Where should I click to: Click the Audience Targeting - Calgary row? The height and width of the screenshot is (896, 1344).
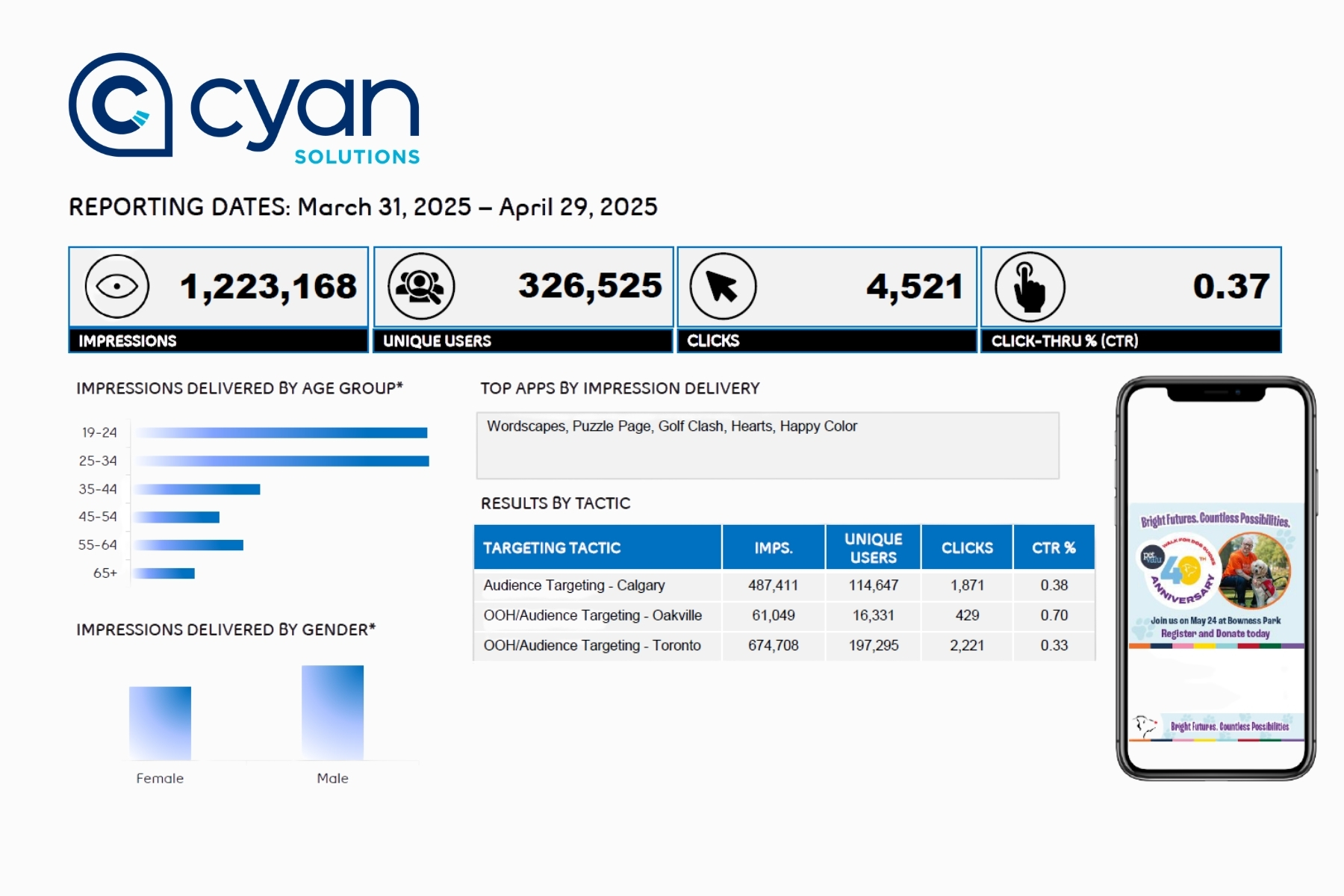pos(784,585)
